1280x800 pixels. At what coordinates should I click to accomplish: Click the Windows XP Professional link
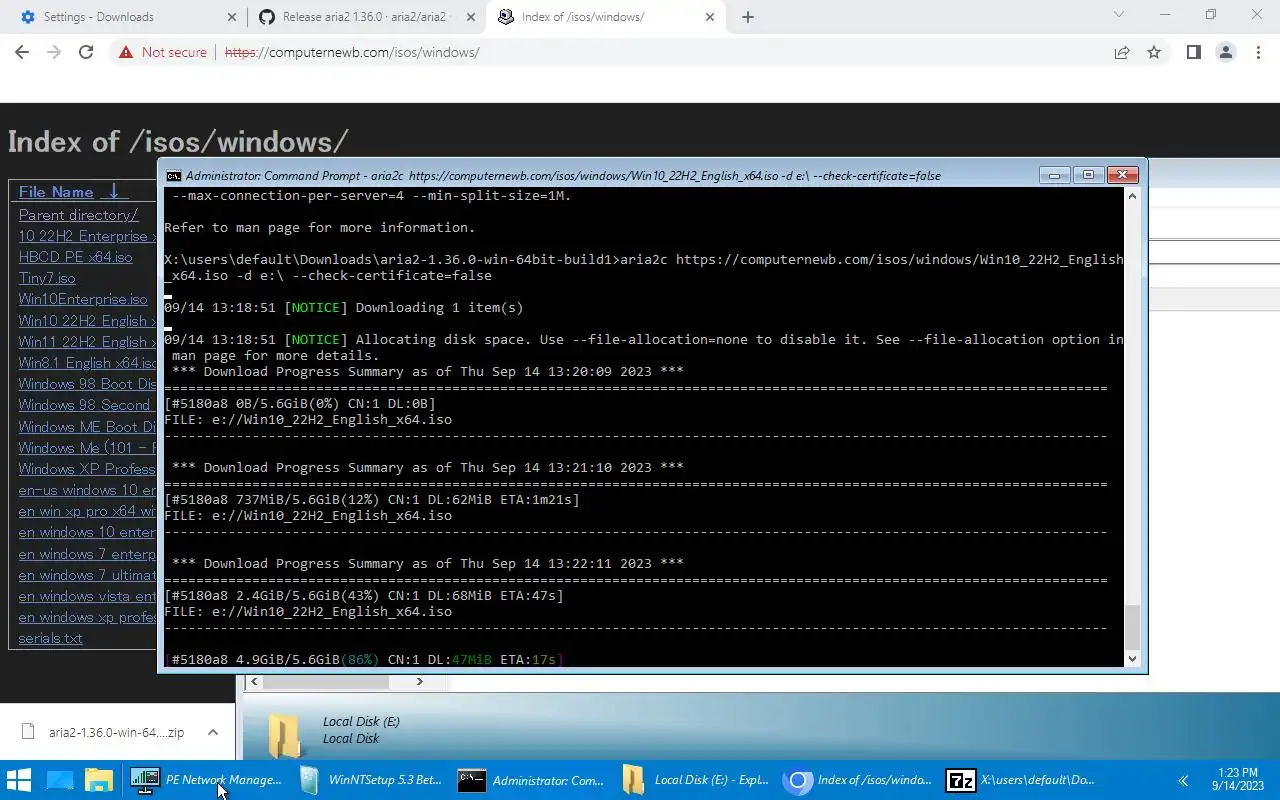(x=87, y=468)
